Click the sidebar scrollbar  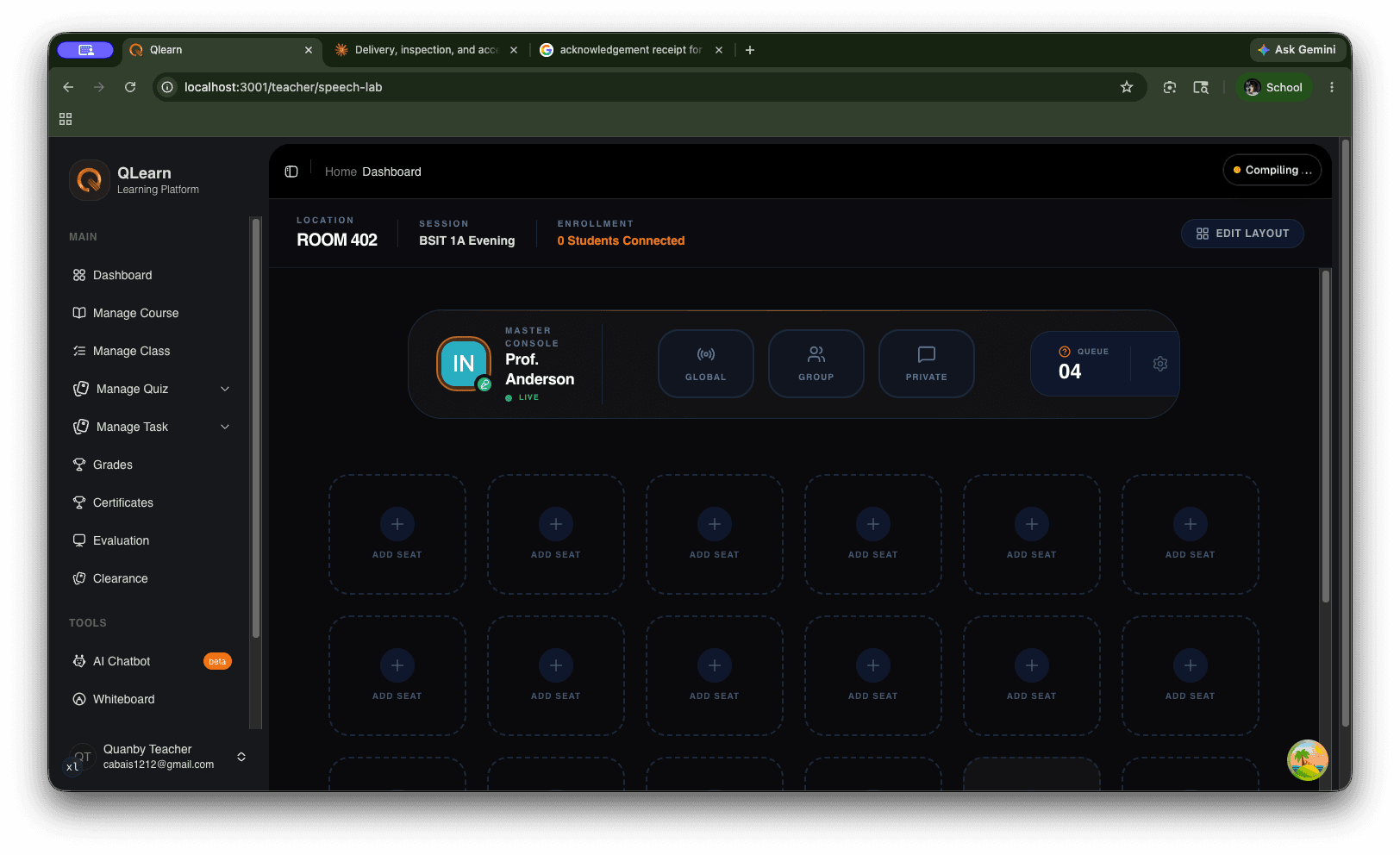(x=256, y=428)
